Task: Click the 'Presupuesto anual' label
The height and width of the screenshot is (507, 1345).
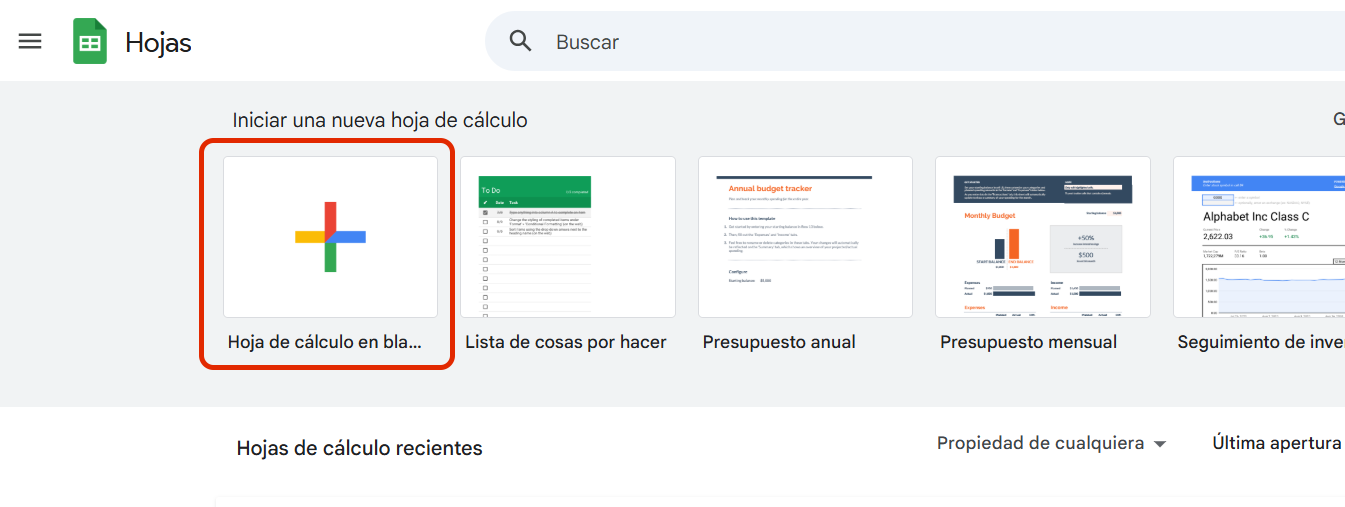Action: pos(779,342)
